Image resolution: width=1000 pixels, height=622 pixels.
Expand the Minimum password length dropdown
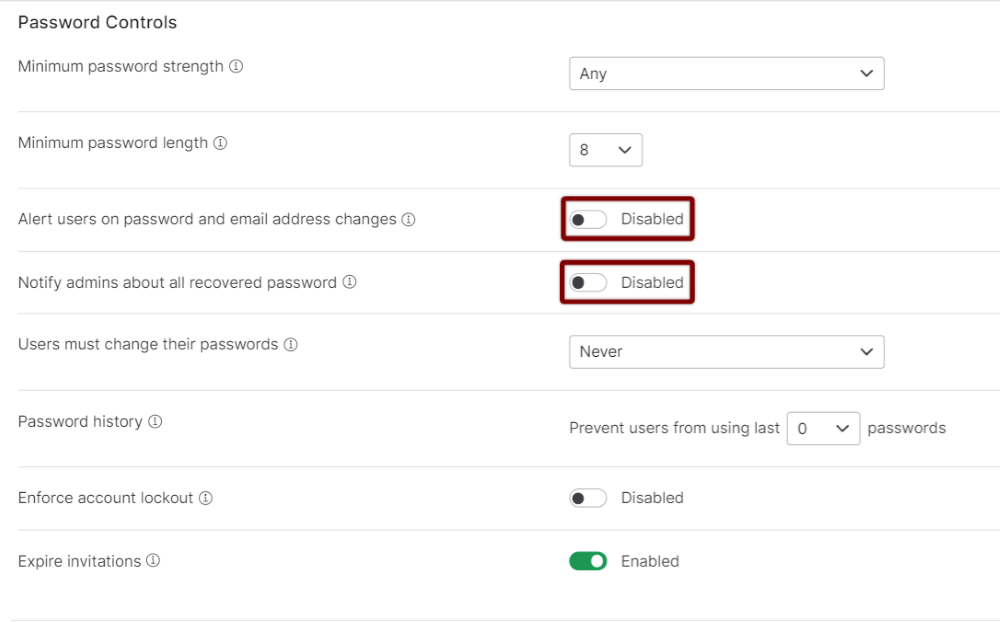606,150
